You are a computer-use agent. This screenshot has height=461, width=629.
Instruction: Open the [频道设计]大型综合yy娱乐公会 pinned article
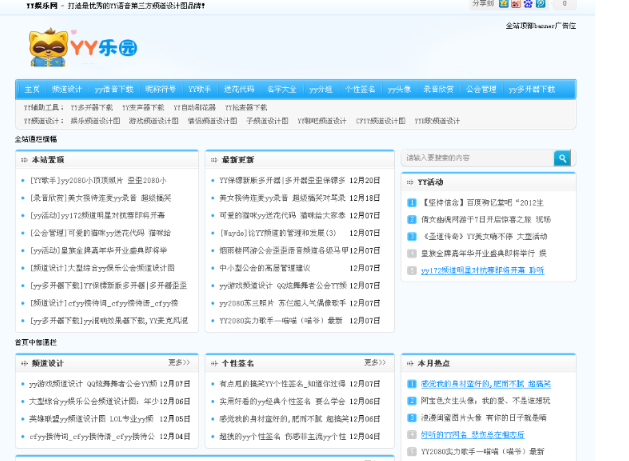click(102, 268)
